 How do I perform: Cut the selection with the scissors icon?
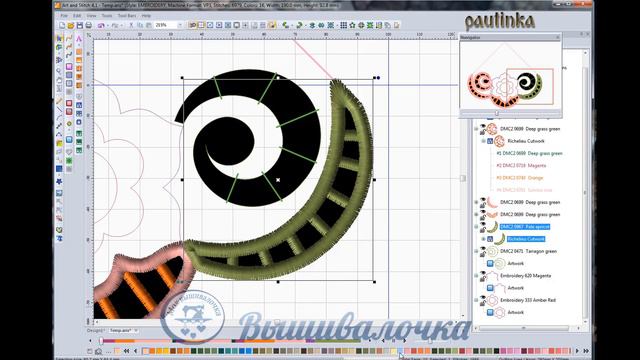[x=131, y=25]
